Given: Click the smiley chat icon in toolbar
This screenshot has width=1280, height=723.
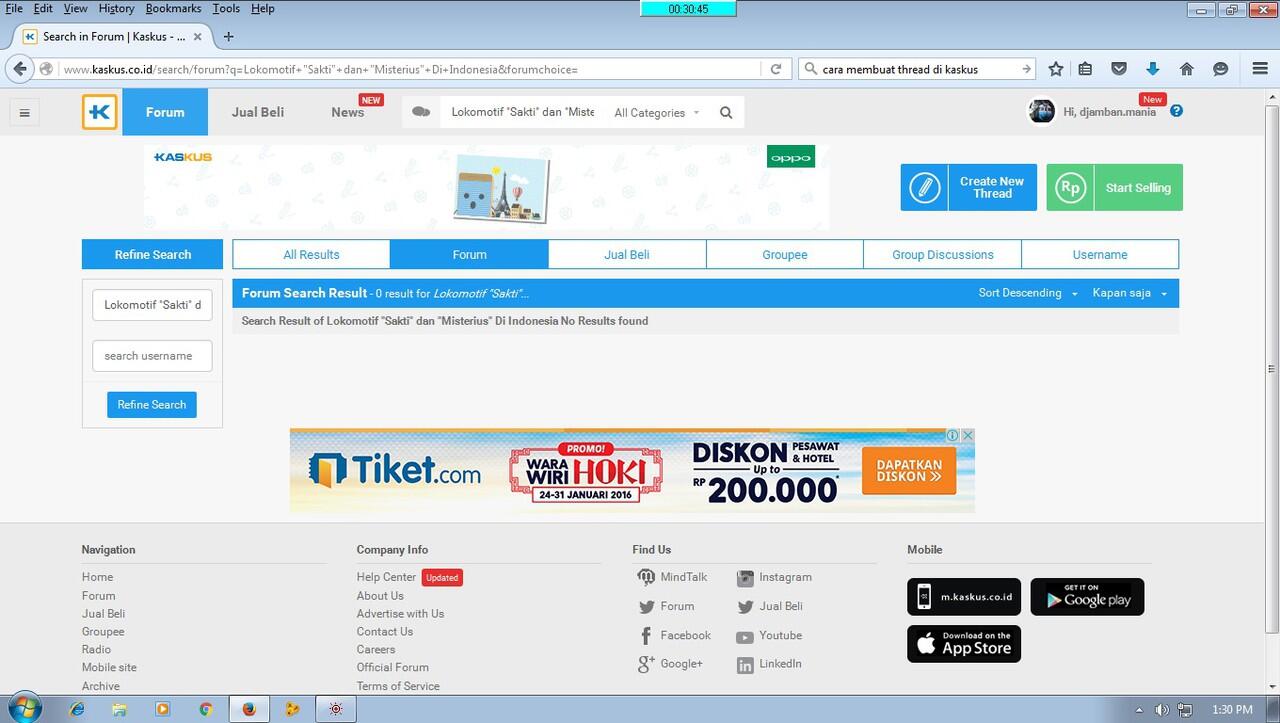Looking at the screenshot, I should [x=1220, y=69].
